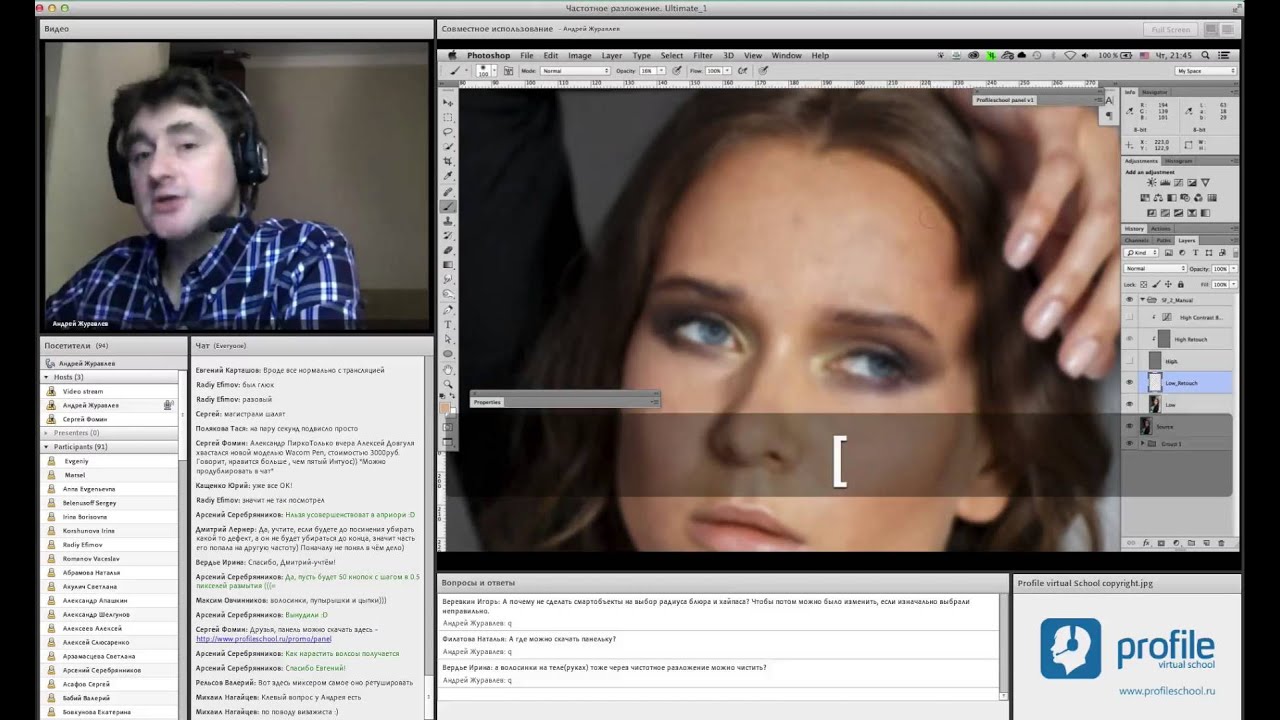1280x720 pixels.
Task: Open the profileschool.ru/promo/panel chat link
Action: click(263, 638)
